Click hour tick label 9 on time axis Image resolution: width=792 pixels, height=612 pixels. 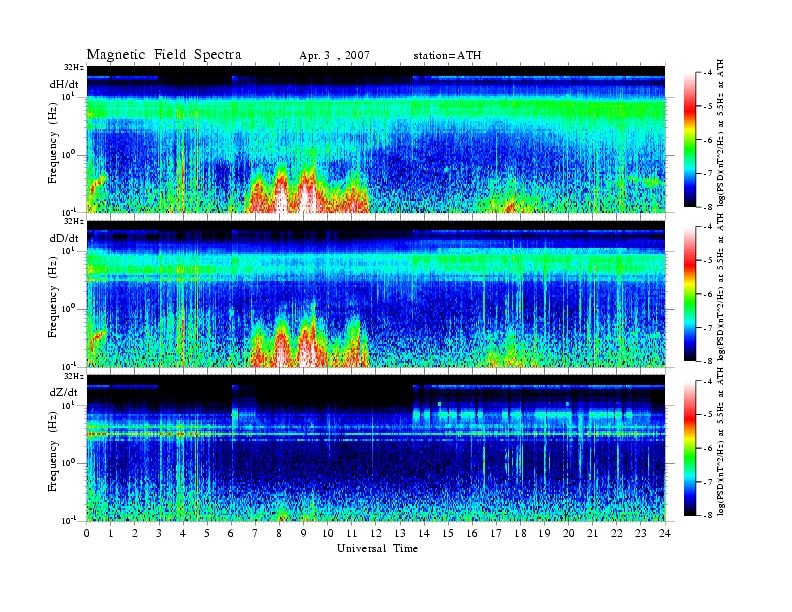(x=304, y=533)
